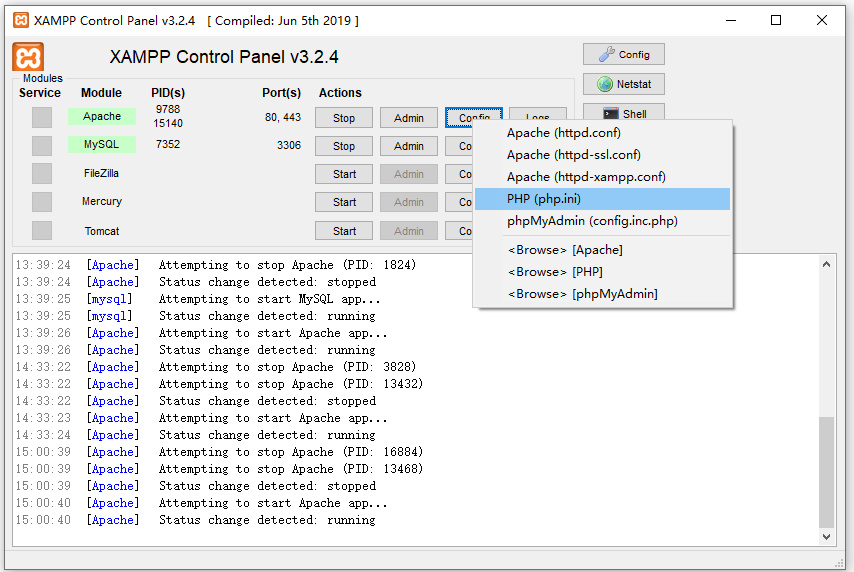Toggle the Mercury service checkbox
Image resolution: width=854 pixels, height=572 pixels.
pyautogui.click(x=42, y=202)
